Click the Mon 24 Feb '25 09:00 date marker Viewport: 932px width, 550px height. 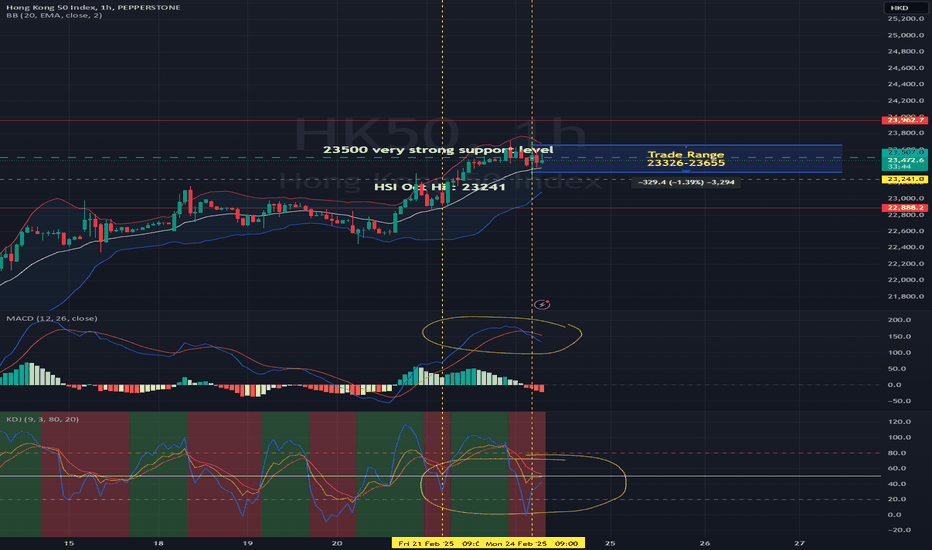pyautogui.click(x=532, y=543)
